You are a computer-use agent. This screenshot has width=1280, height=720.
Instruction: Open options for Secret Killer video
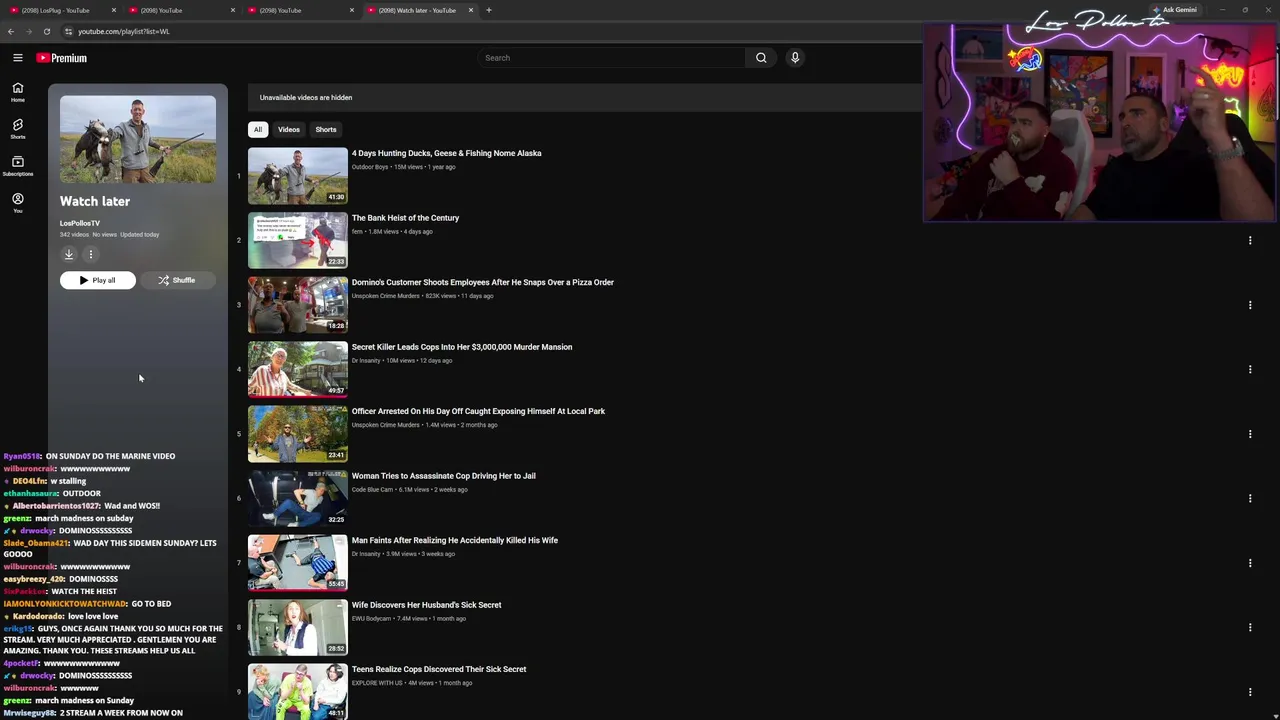(x=1250, y=369)
